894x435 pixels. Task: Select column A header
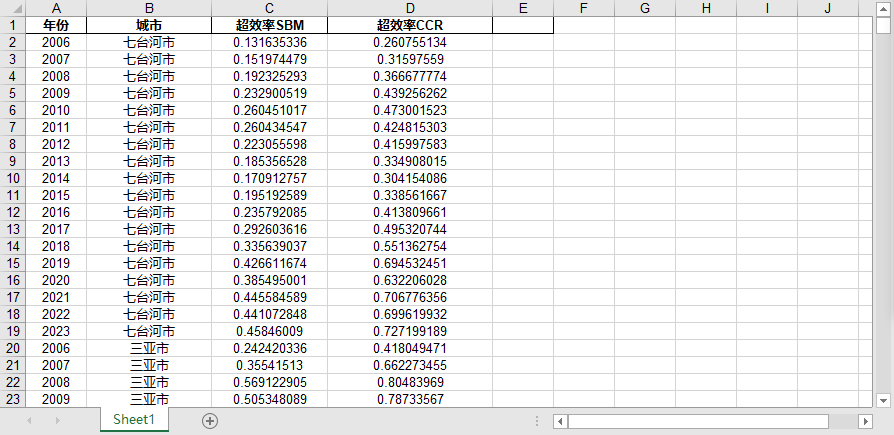56,8
